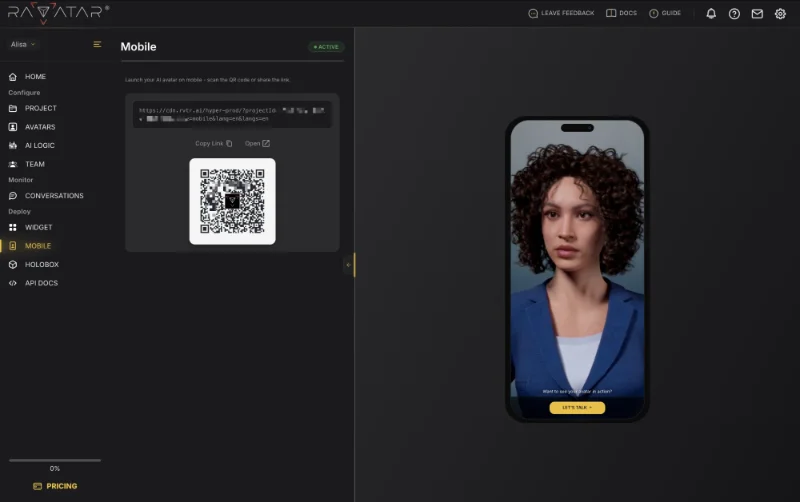Click the help question mark icon

click(x=734, y=14)
